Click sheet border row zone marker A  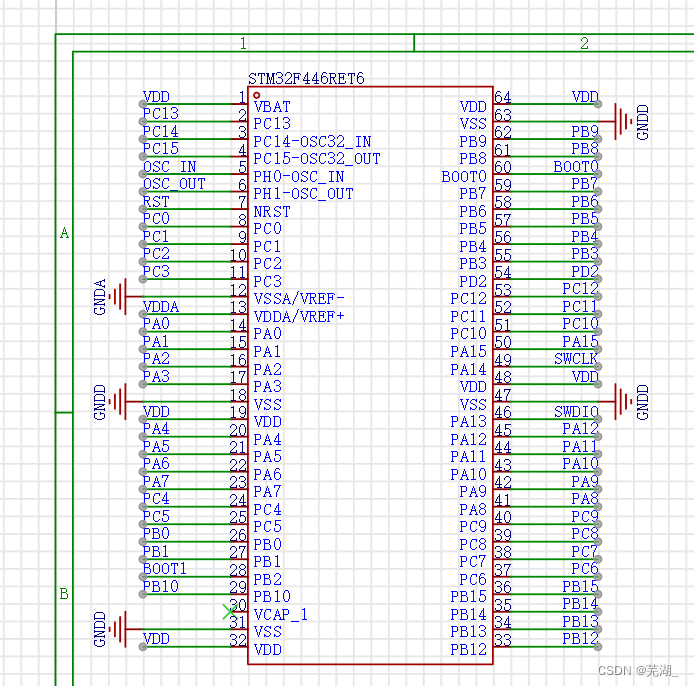[65, 233]
